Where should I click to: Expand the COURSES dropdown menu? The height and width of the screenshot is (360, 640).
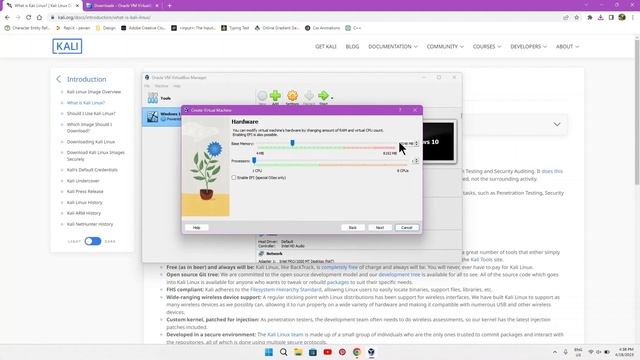[x=487, y=47]
